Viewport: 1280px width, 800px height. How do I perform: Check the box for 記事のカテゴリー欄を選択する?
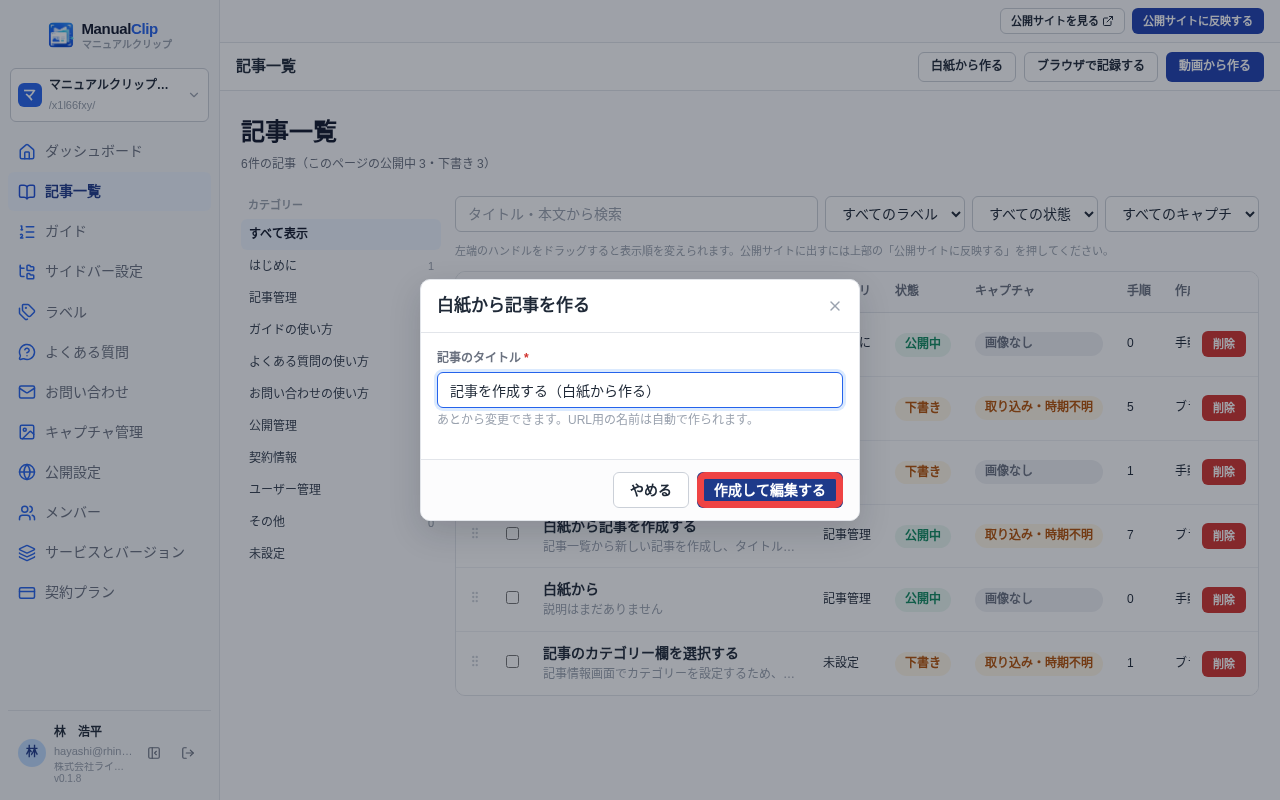[512, 661]
